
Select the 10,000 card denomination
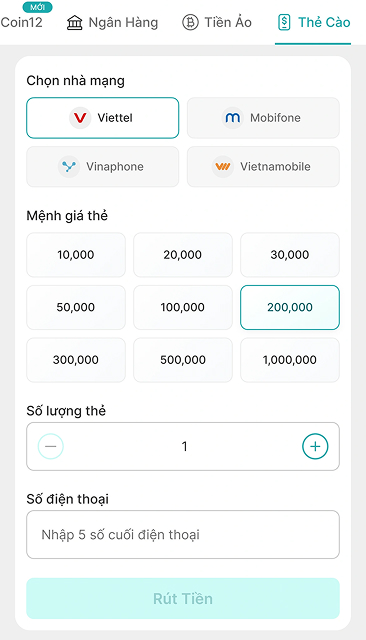76,255
